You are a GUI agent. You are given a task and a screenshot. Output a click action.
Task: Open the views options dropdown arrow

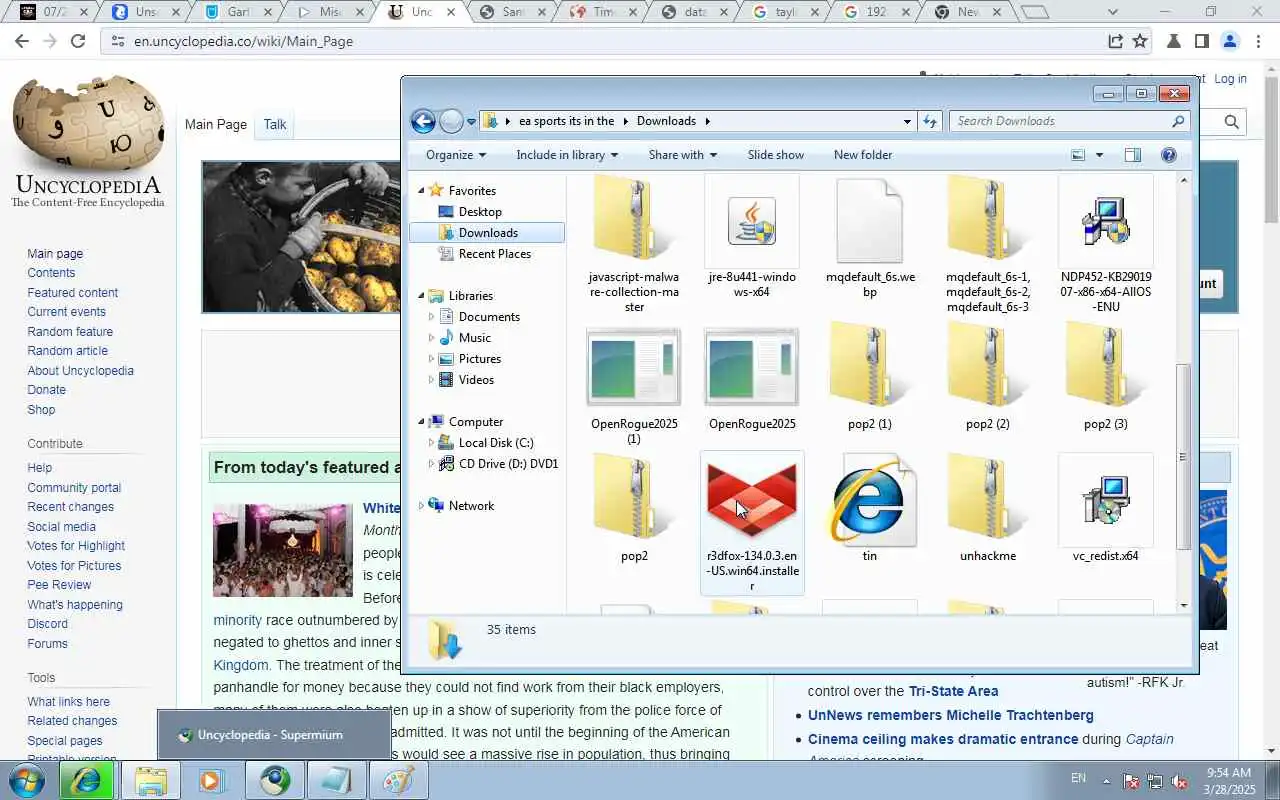tap(1099, 155)
